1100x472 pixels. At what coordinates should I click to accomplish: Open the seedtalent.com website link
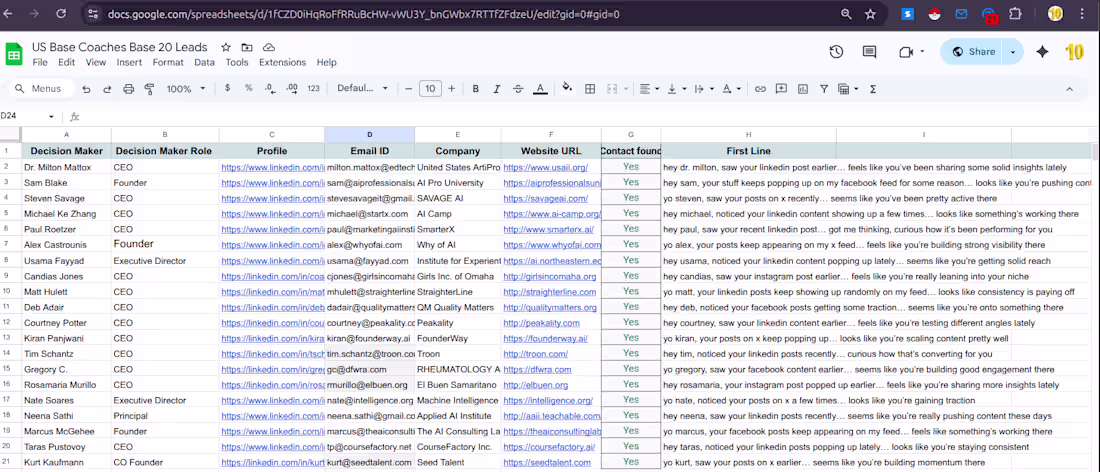546,462
